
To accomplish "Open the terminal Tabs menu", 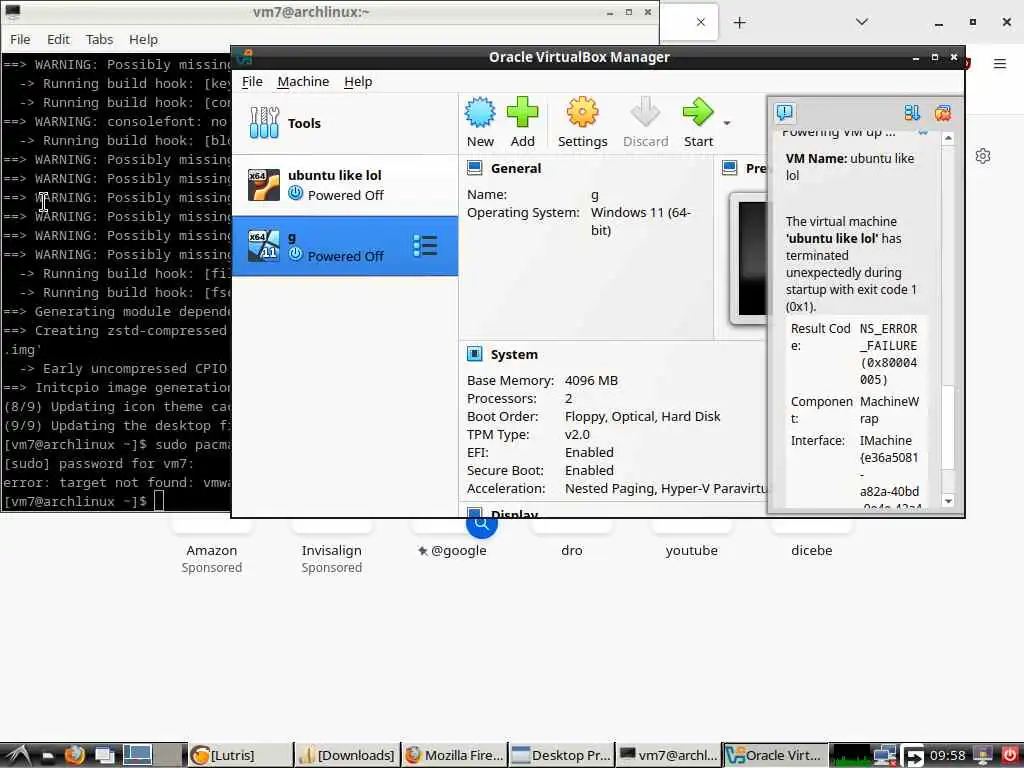I will 99,39.
